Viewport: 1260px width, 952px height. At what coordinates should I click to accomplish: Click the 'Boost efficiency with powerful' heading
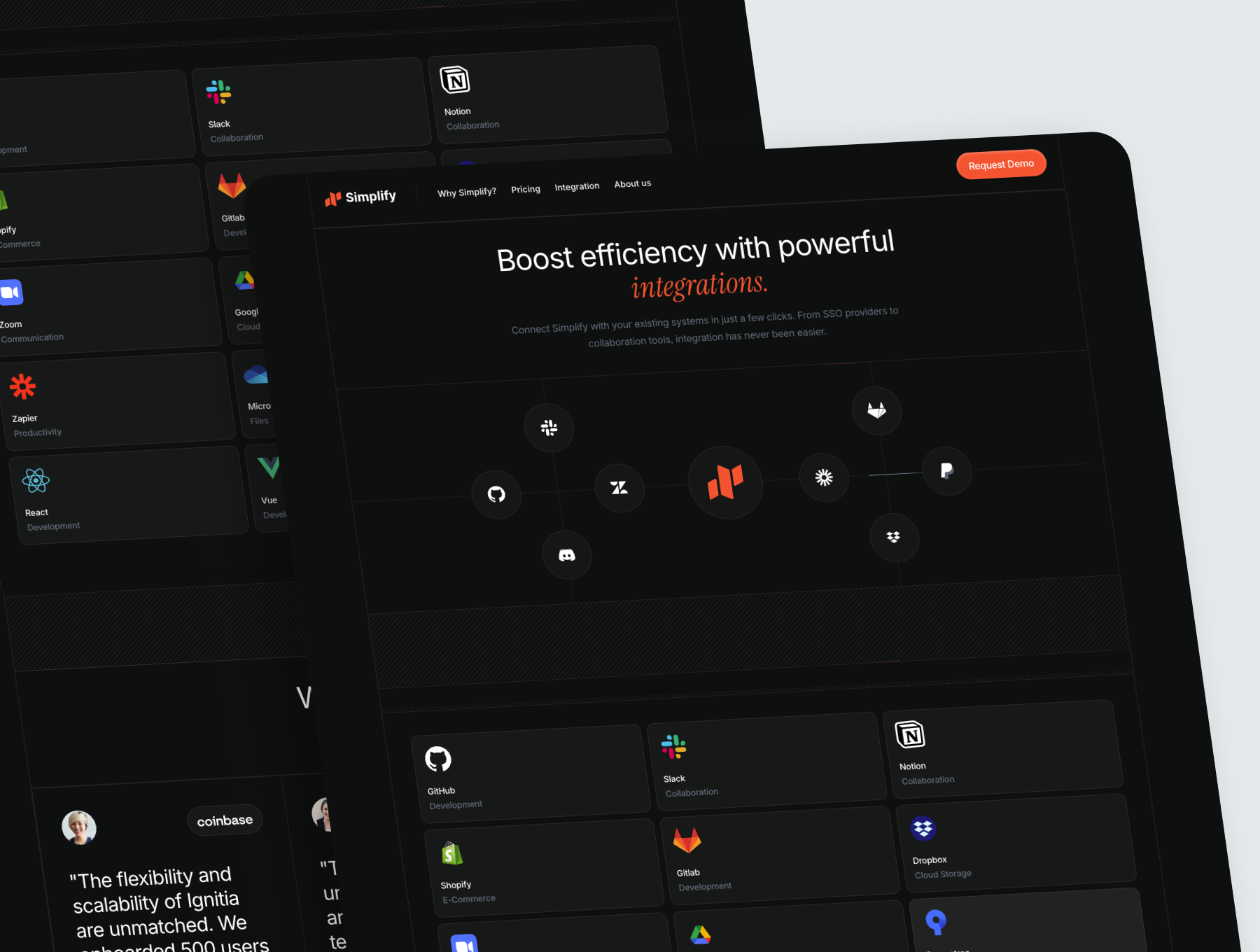pos(695,251)
